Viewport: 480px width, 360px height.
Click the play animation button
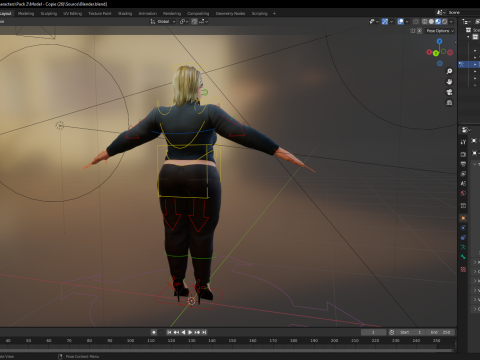coord(190,332)
